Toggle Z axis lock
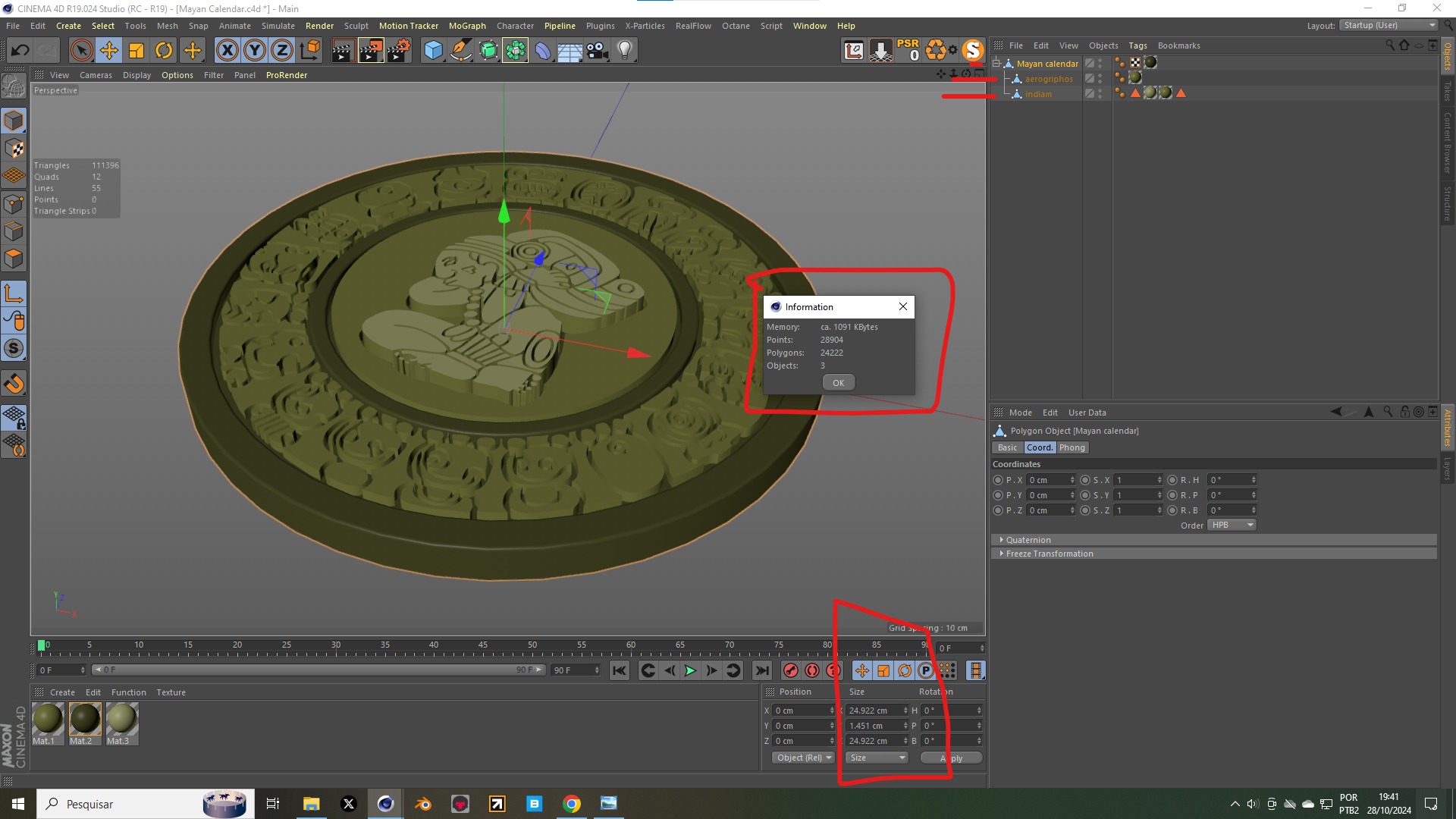 [282, 51]
